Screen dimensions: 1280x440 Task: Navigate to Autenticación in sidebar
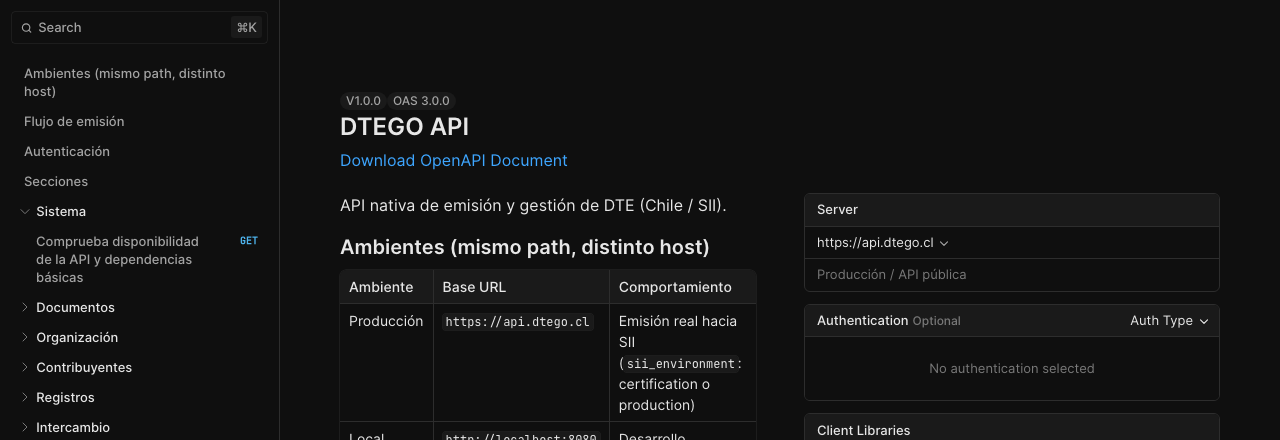67,151
